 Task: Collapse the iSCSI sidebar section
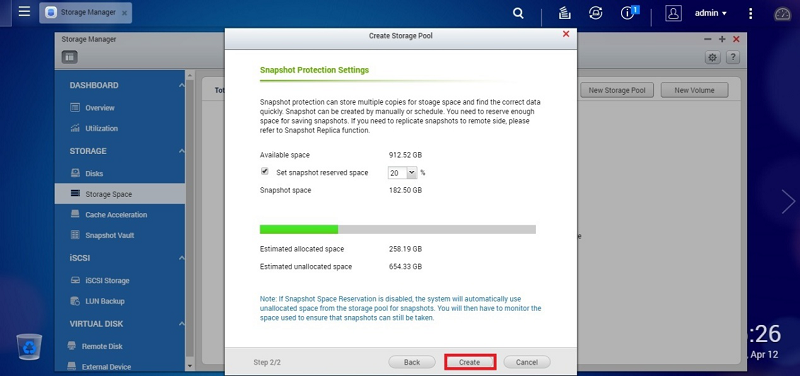pyautogui.click(x=182, y=258)
